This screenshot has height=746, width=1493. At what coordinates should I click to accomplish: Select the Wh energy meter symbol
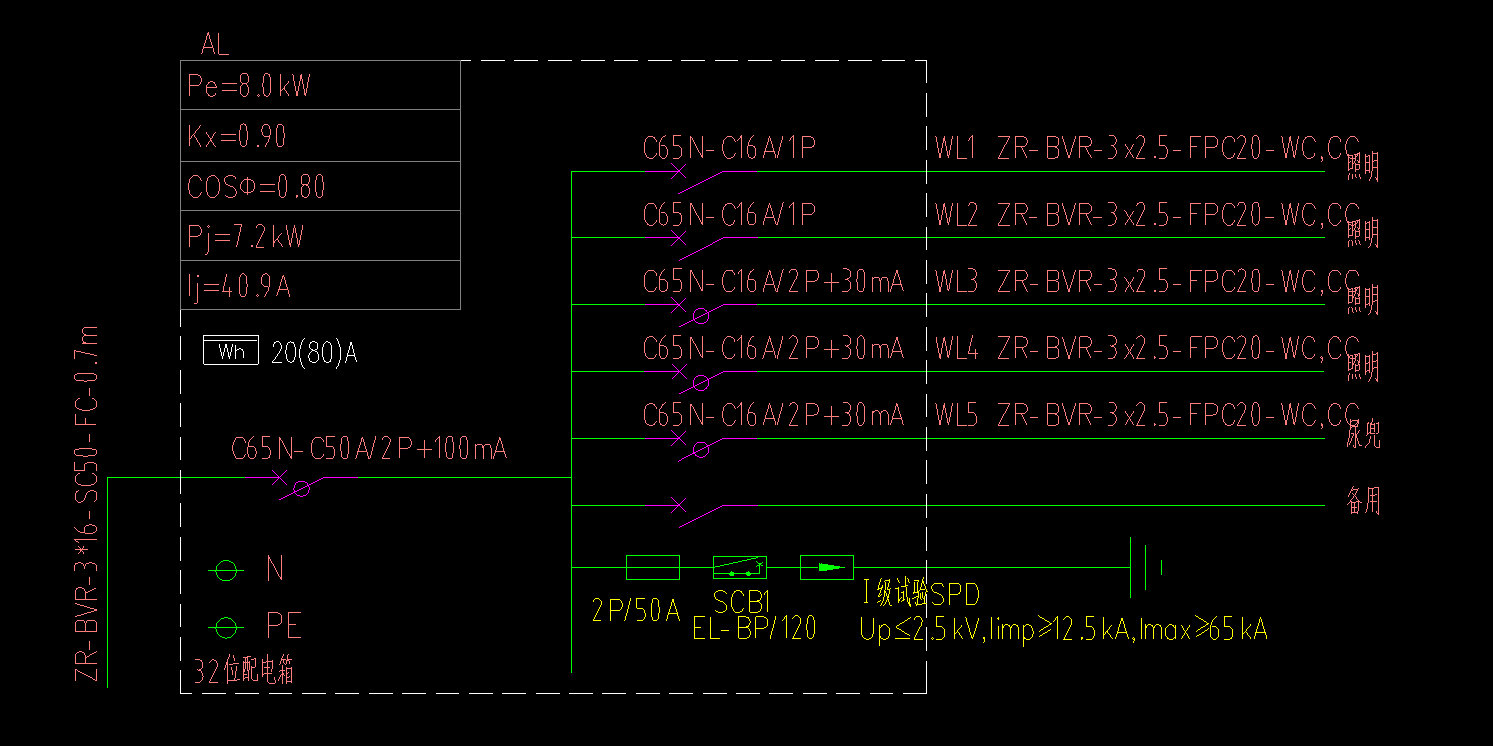click(x=231, y=351)
